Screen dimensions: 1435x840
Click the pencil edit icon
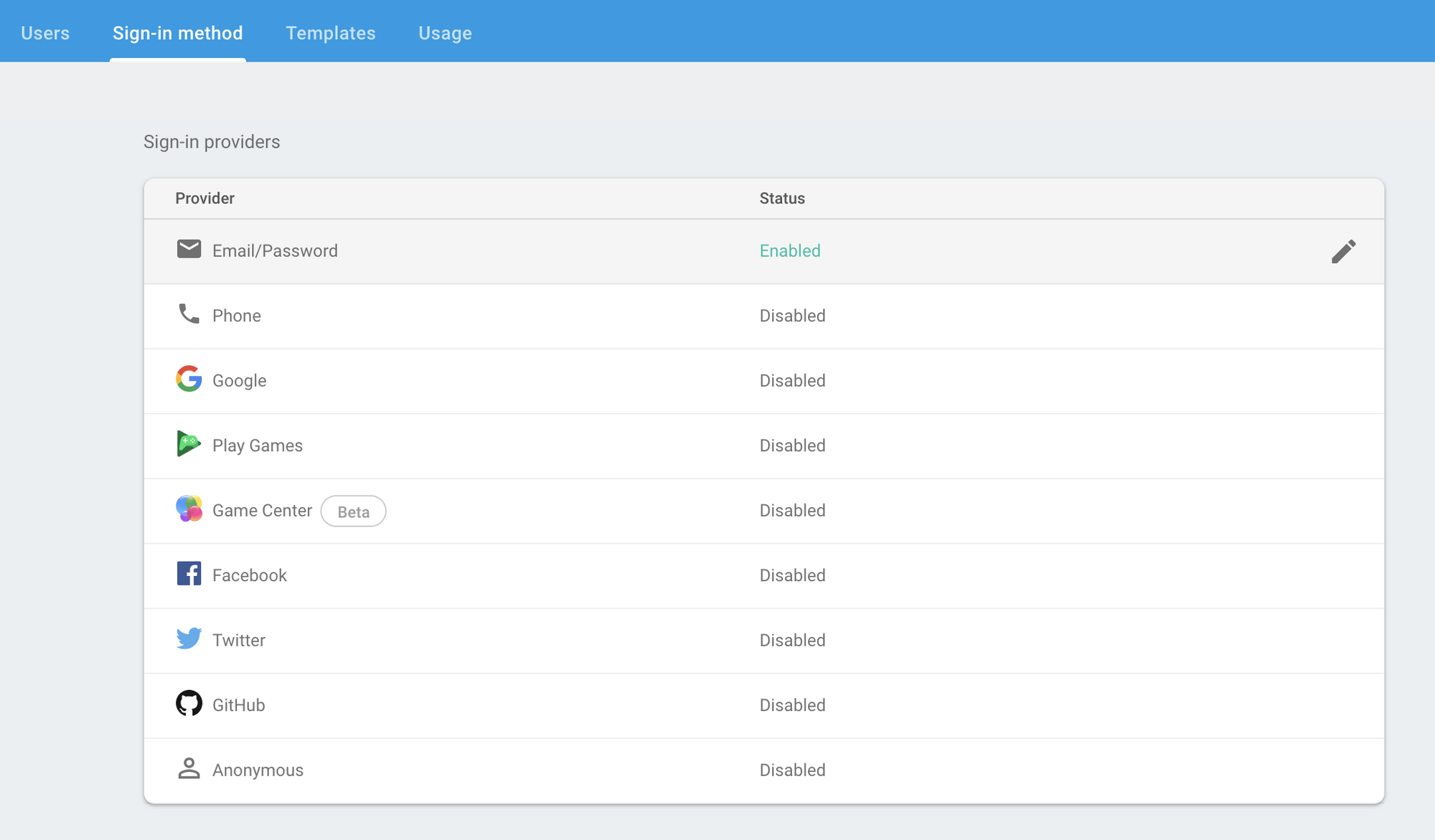click(x=1343, y=251)
